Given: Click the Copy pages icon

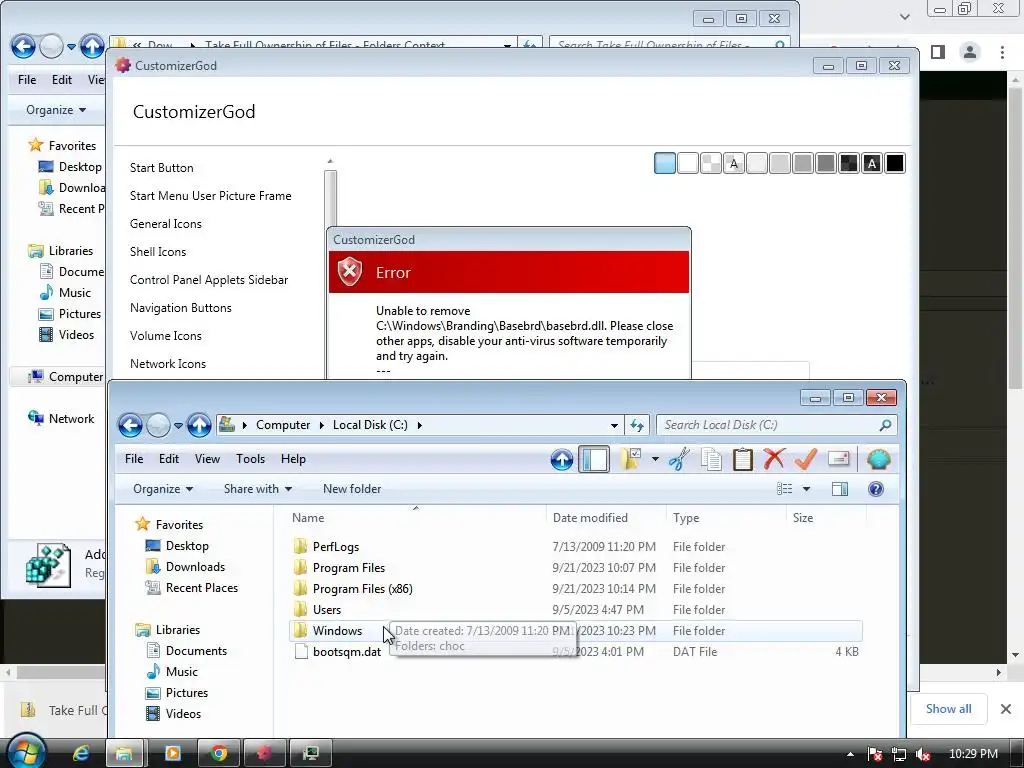Looking at the screenshot, I should pyautogui.click(x=711, y=459).
